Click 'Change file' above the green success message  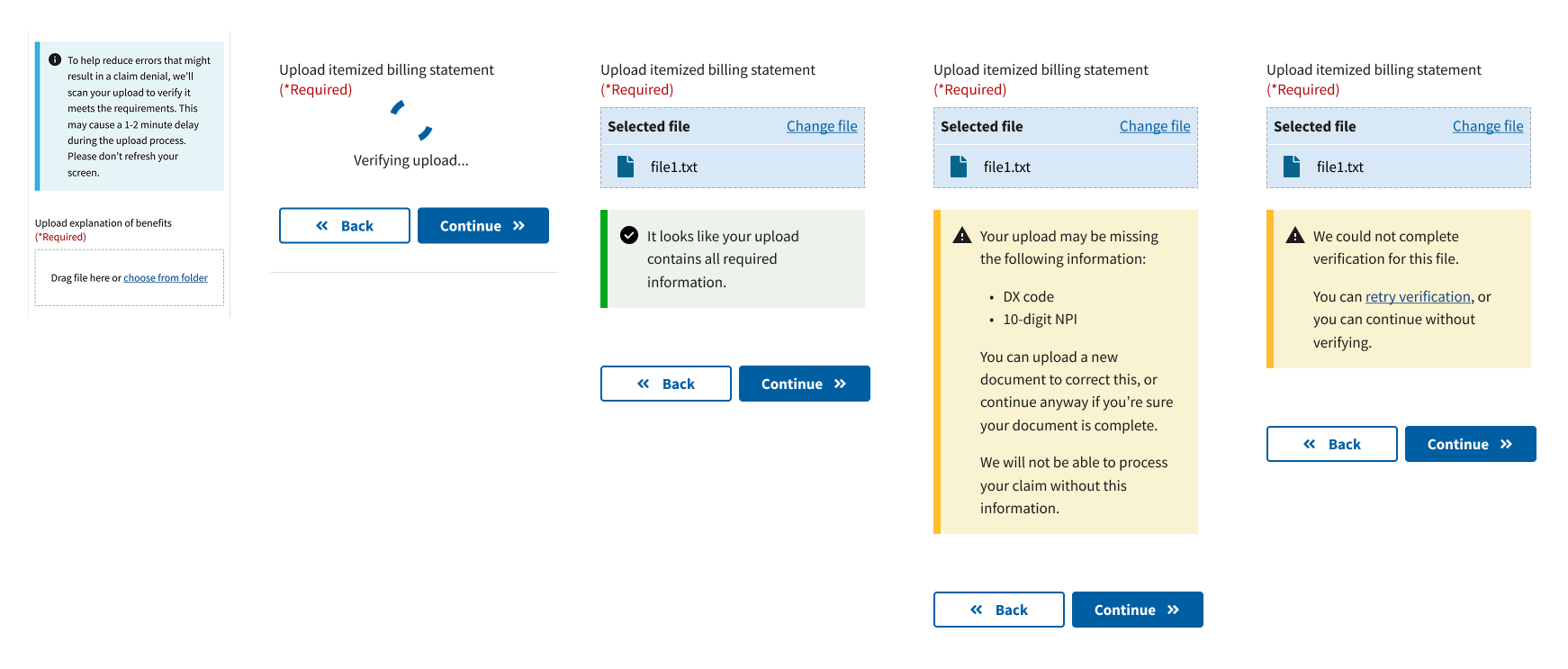pyautogui.click(x=822, y=126)
